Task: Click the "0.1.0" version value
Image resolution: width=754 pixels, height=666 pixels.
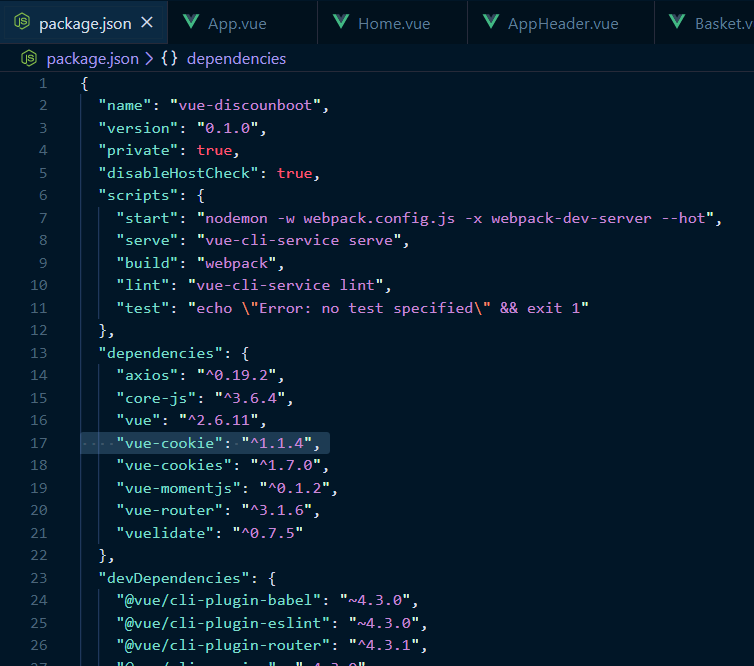Action: pyautogui.click(x=227, y=128)
